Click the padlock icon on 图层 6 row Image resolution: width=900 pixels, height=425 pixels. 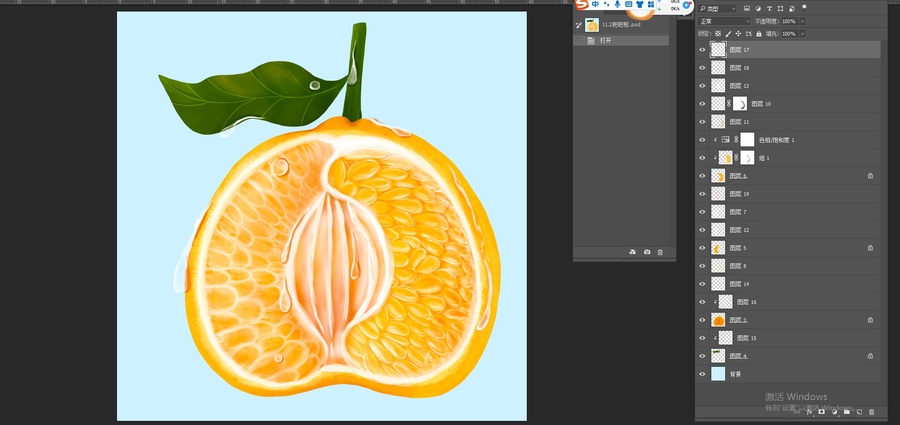point(871,176)
